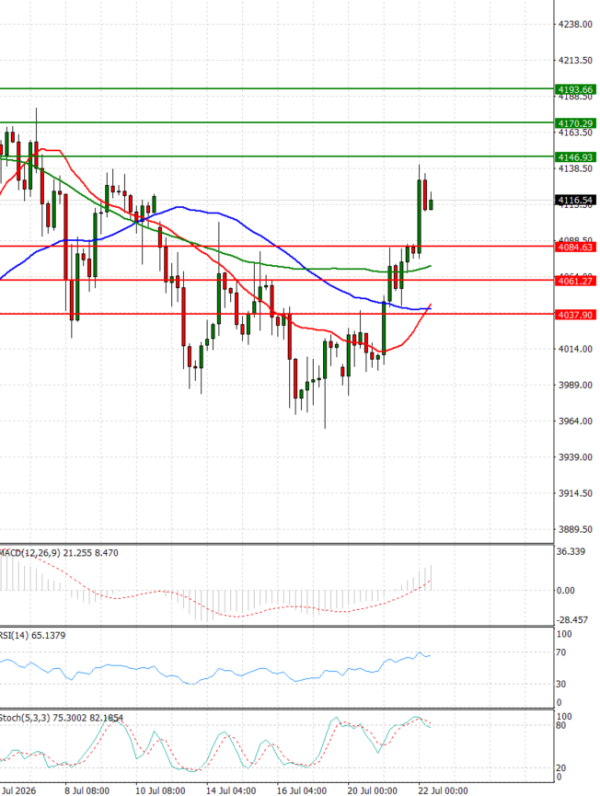The image size is (600, 796).
Task: Click the 4170.29 green resistance price label
Action: pos(576,123)
